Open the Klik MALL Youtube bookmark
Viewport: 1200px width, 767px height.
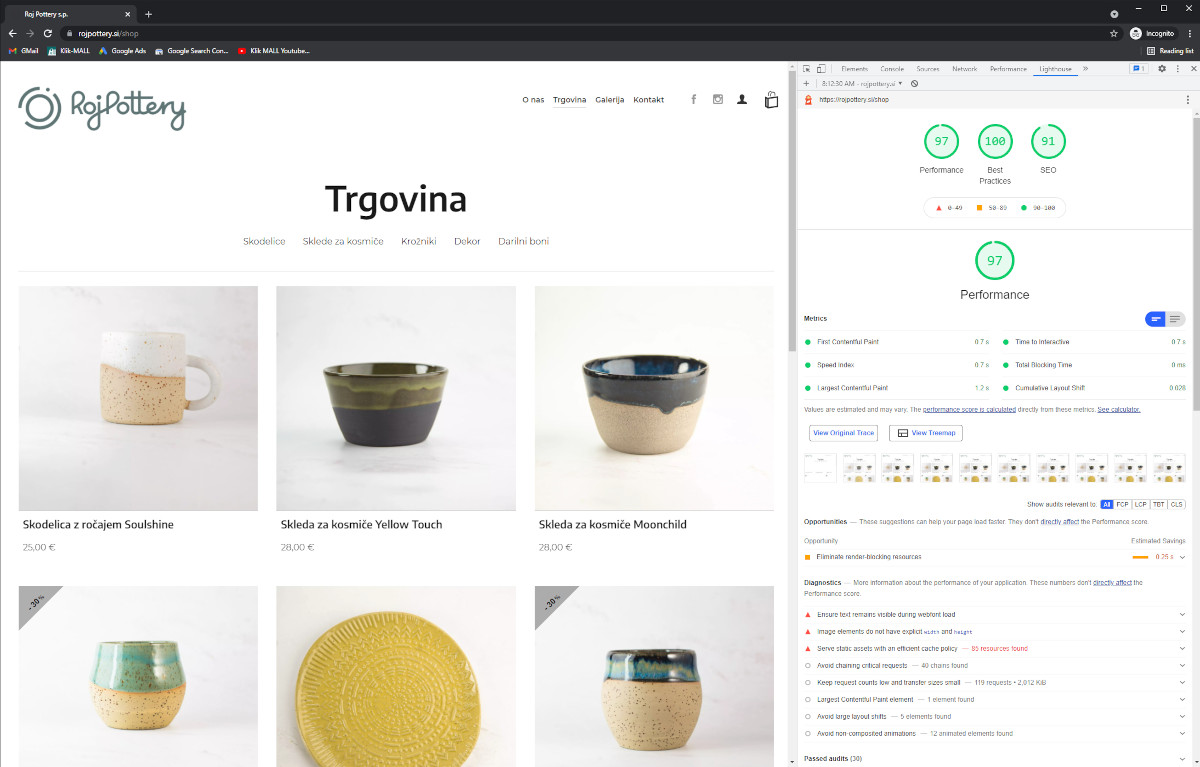(274, 50)
